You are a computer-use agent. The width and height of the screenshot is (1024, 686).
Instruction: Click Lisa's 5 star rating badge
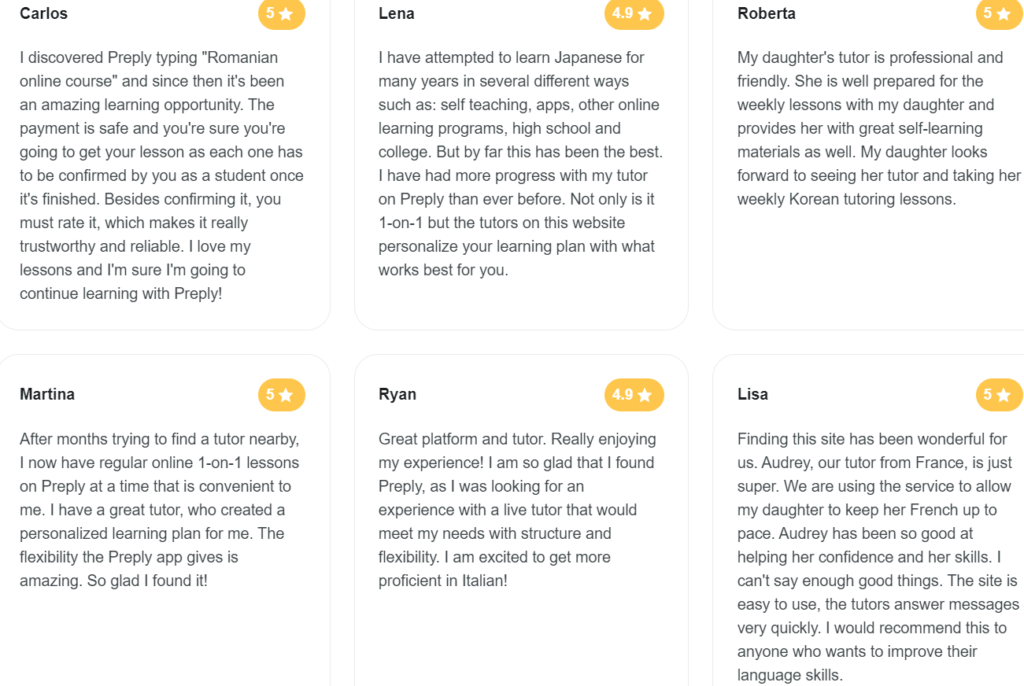pyautogui.click(x=999, y=395)
